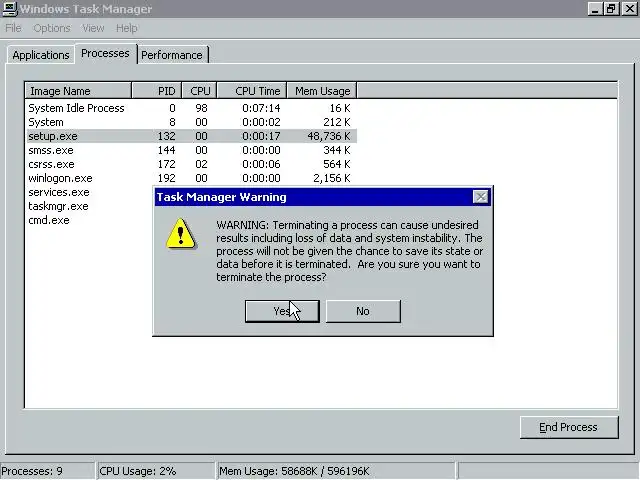This screenshot has width=640, height=480.
Task: Confirm termination with the Yes button
Action: 282,311
